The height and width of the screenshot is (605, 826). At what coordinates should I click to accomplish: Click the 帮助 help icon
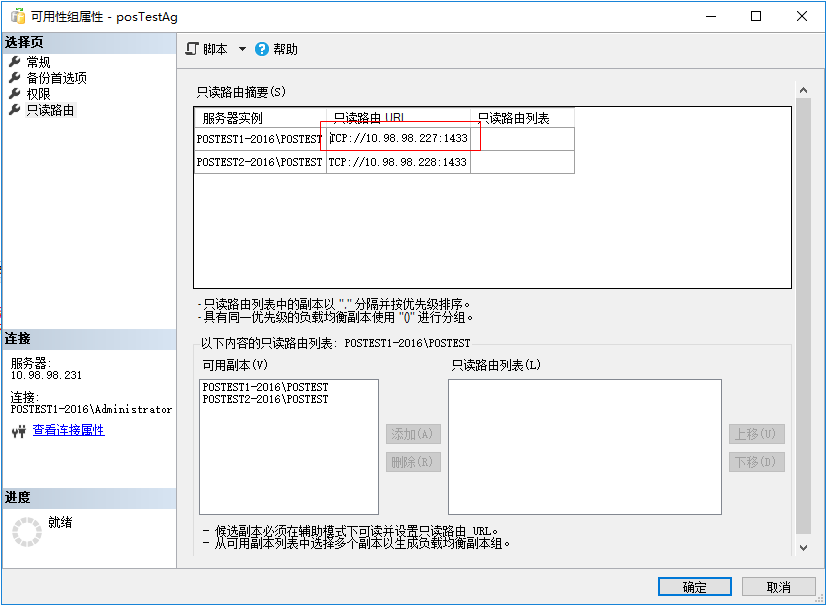(x=262, y=49)
